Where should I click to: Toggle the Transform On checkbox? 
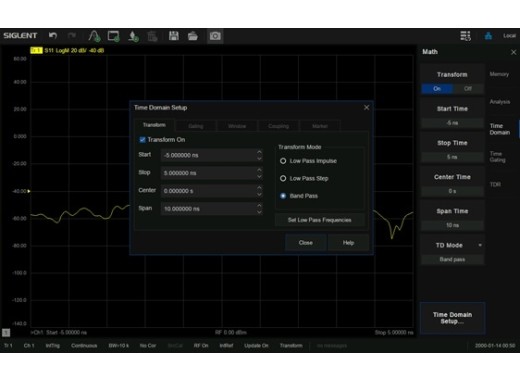click(x=142, y=139)
